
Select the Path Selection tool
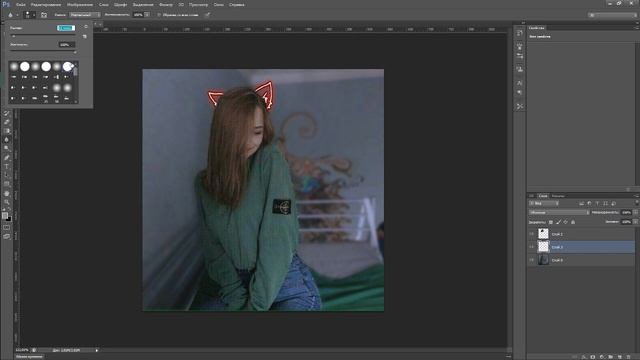(x=7, y=175)
